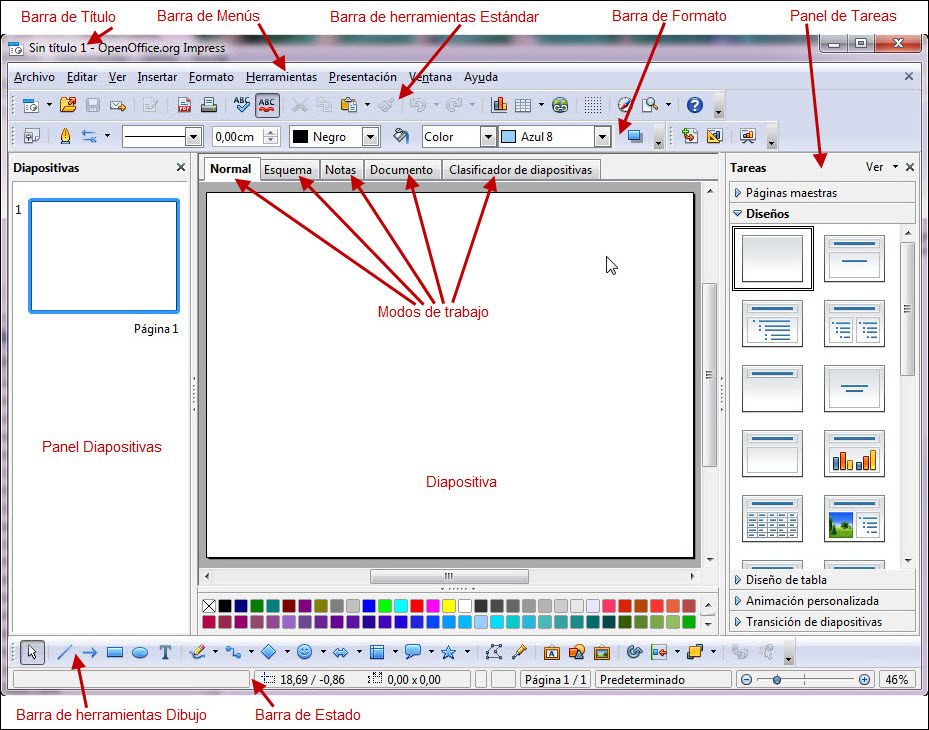
Task: Click the 46% zoom percentage field
Action: pyautogui.click(x=896, y=680)
